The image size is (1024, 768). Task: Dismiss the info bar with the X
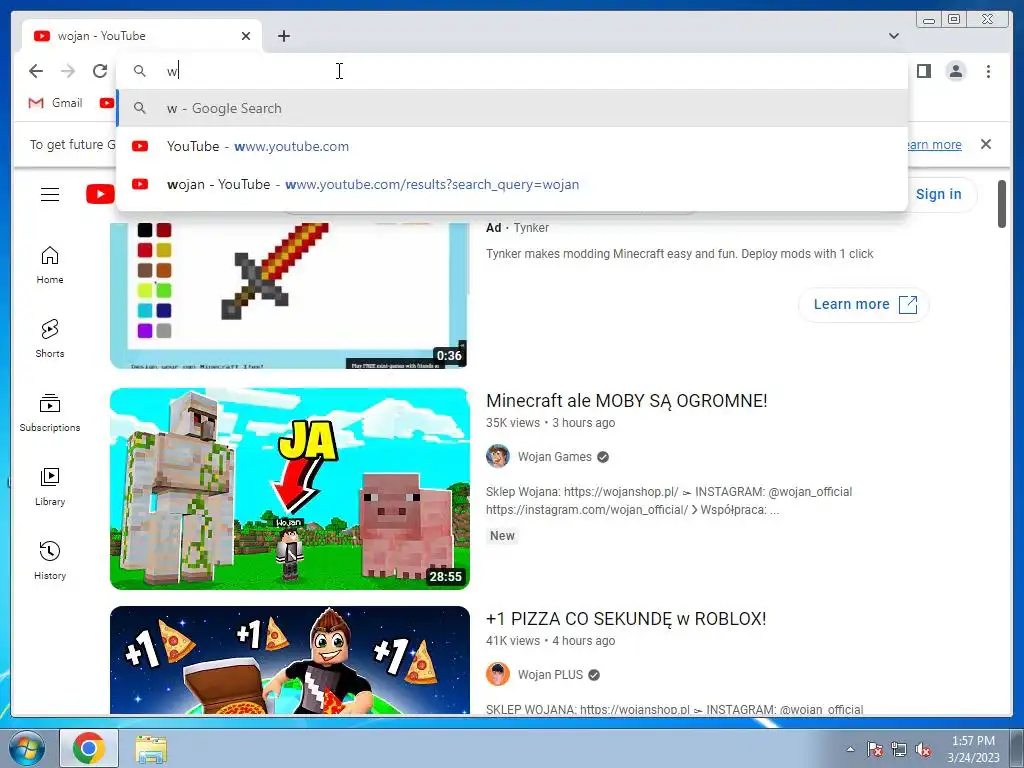click(986, 144)
